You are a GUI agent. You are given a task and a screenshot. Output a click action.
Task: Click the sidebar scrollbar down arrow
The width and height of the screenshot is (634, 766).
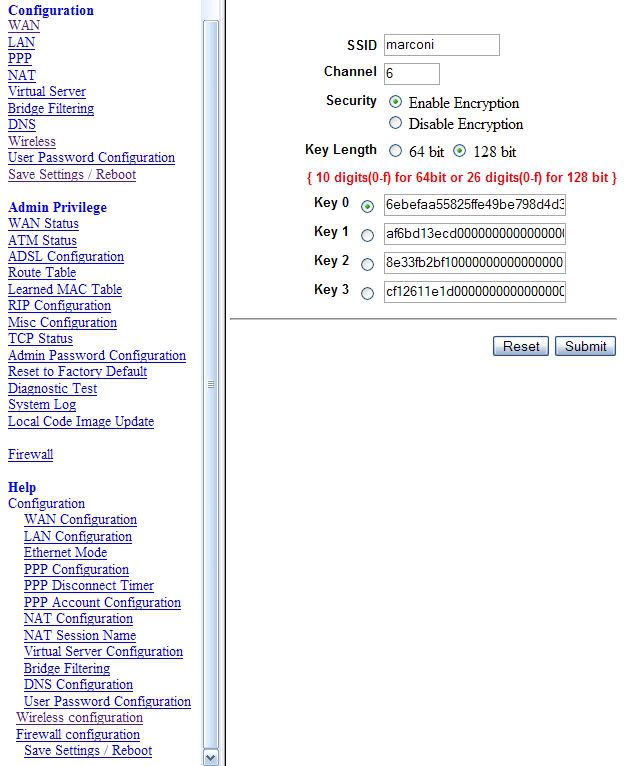(x=210, y=758)
